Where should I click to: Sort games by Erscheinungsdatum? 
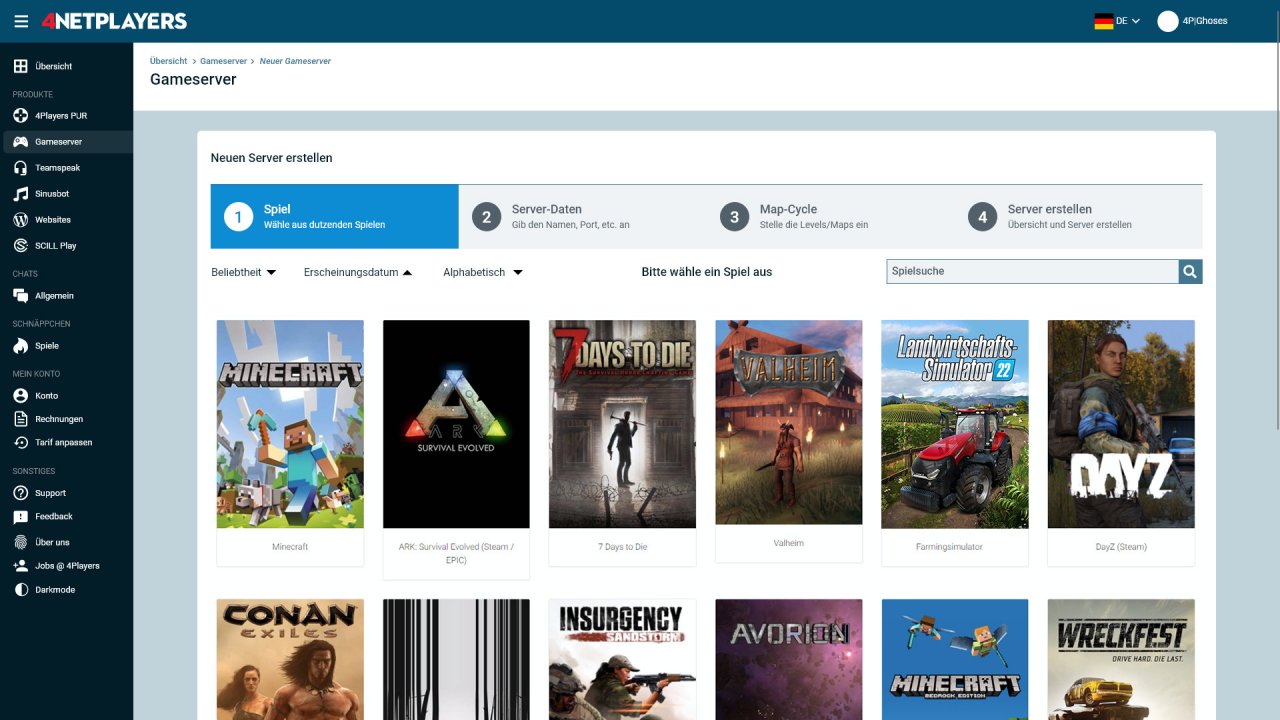(358, 272)
